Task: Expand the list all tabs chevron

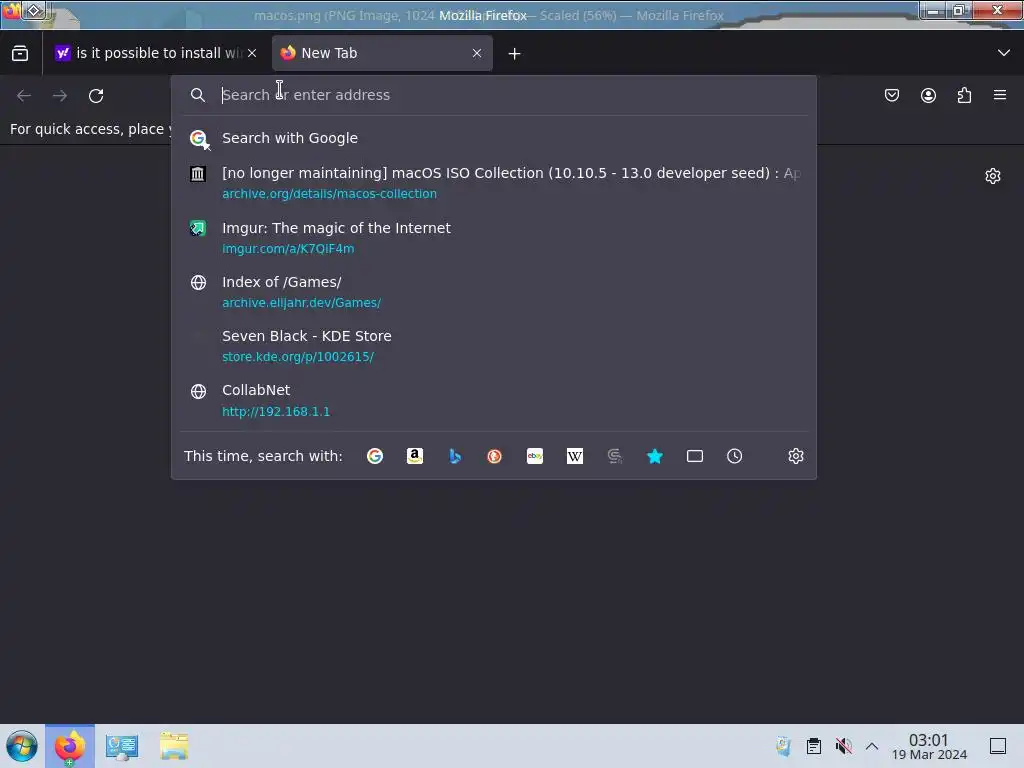Action: (1004, 53)
